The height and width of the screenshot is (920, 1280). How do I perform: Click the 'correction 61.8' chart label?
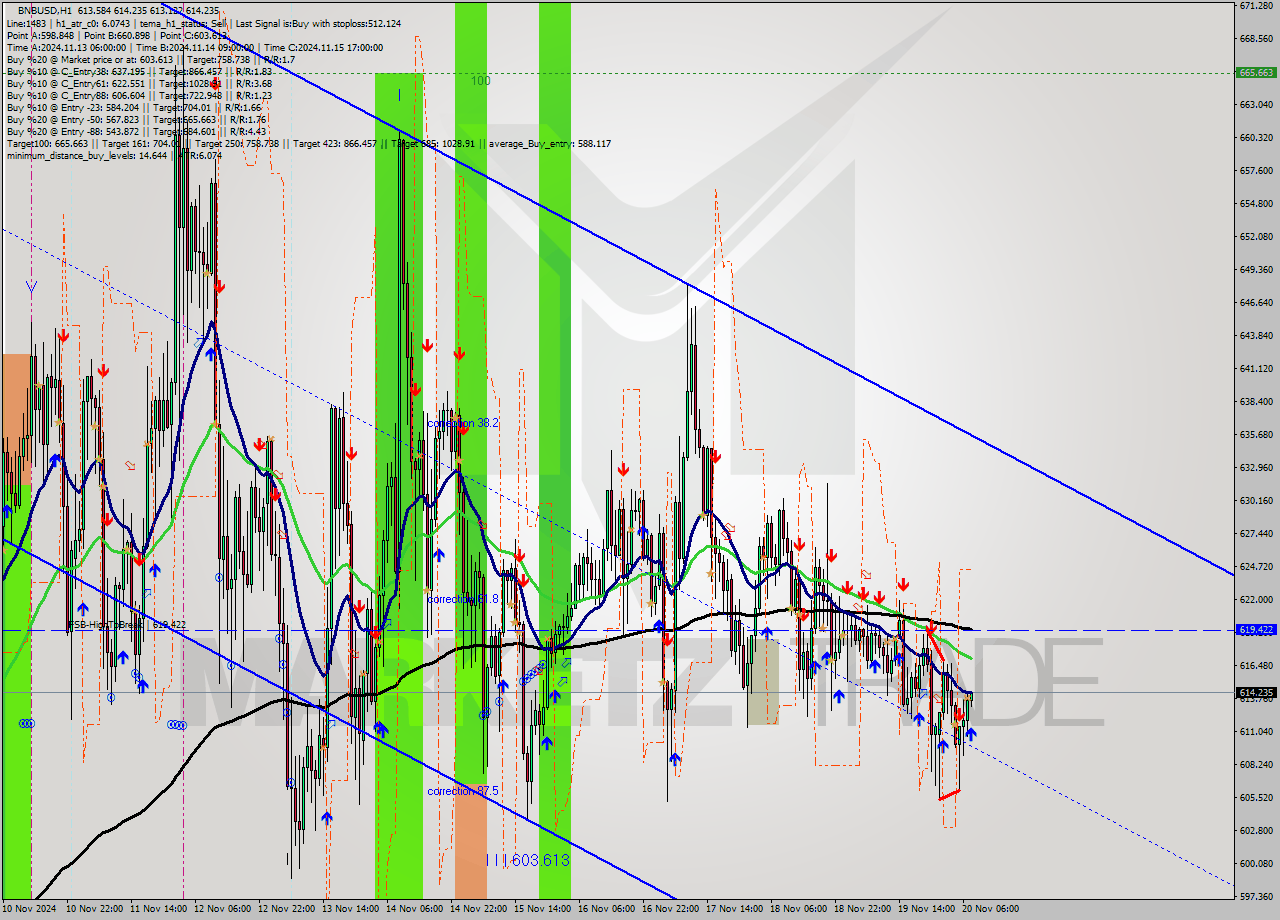(462, 598)
